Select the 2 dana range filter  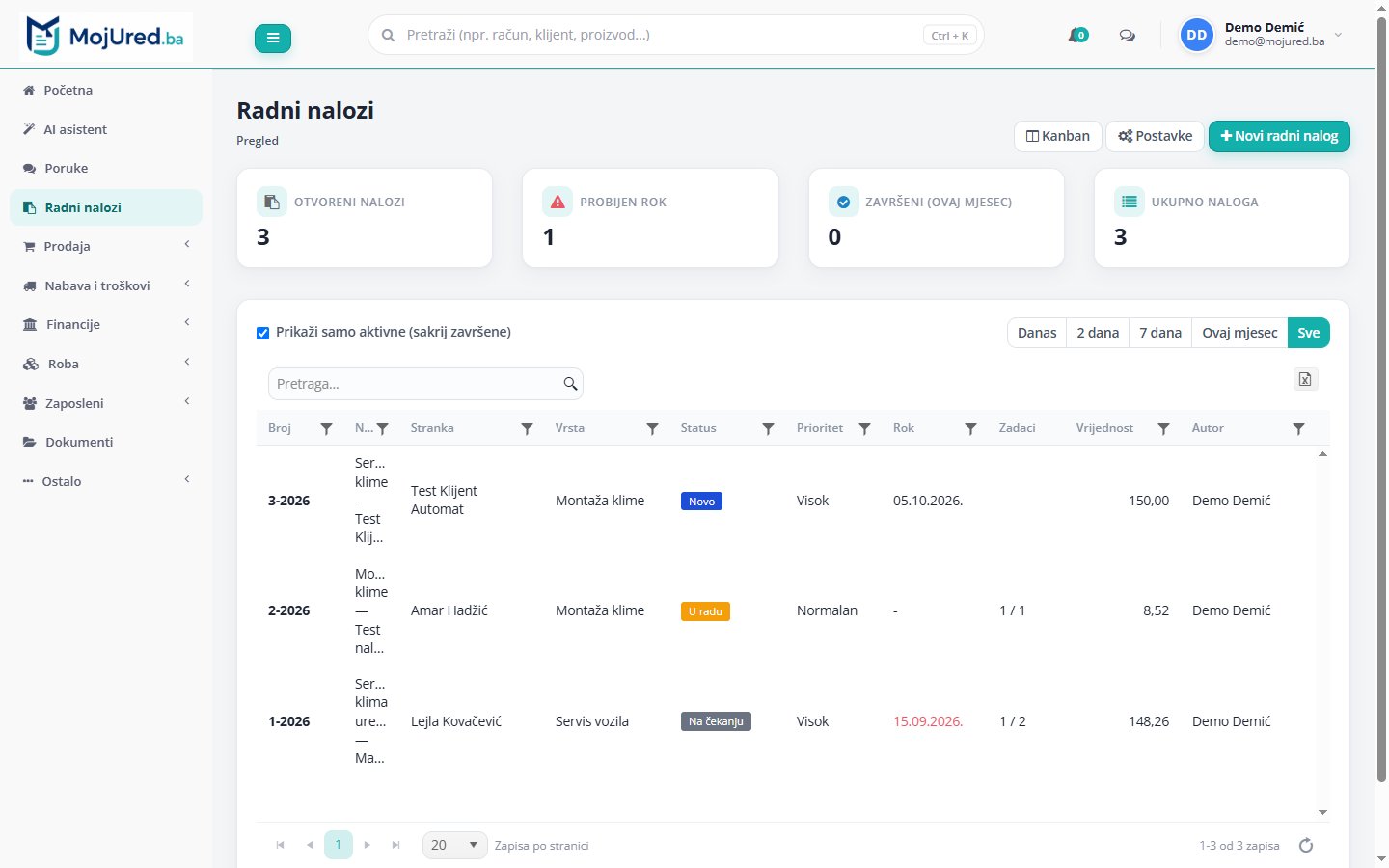[1098, 333]
